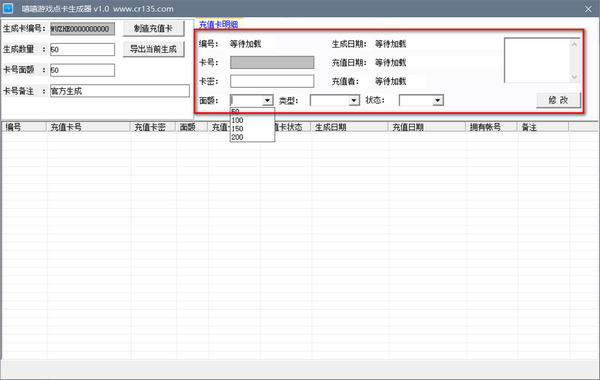This screenshot has width=600, height=380.
Task: Close the 点卡生成器 window
Action: 588,9
